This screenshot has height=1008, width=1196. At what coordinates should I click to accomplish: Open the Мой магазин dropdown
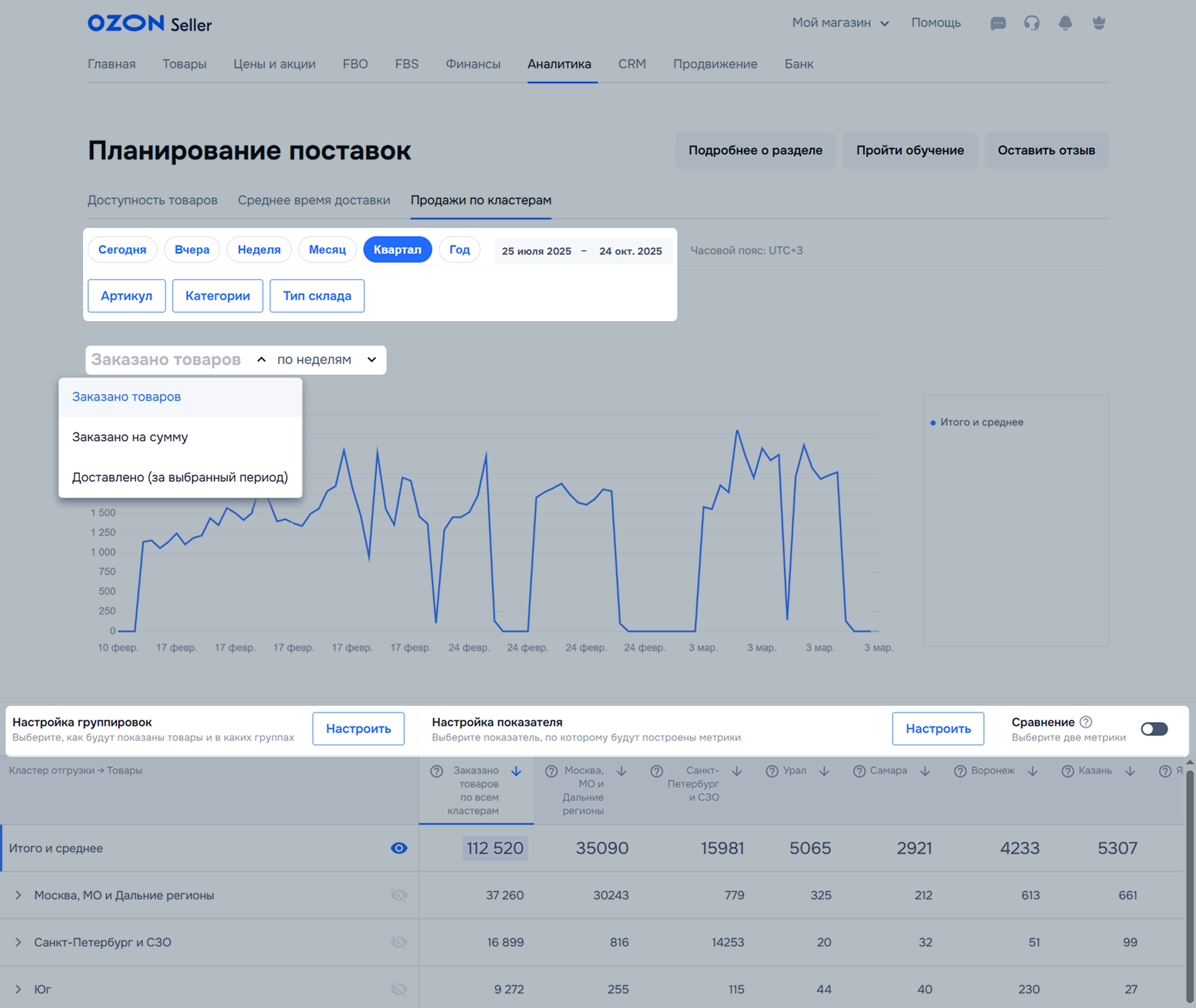click(840, 23)
